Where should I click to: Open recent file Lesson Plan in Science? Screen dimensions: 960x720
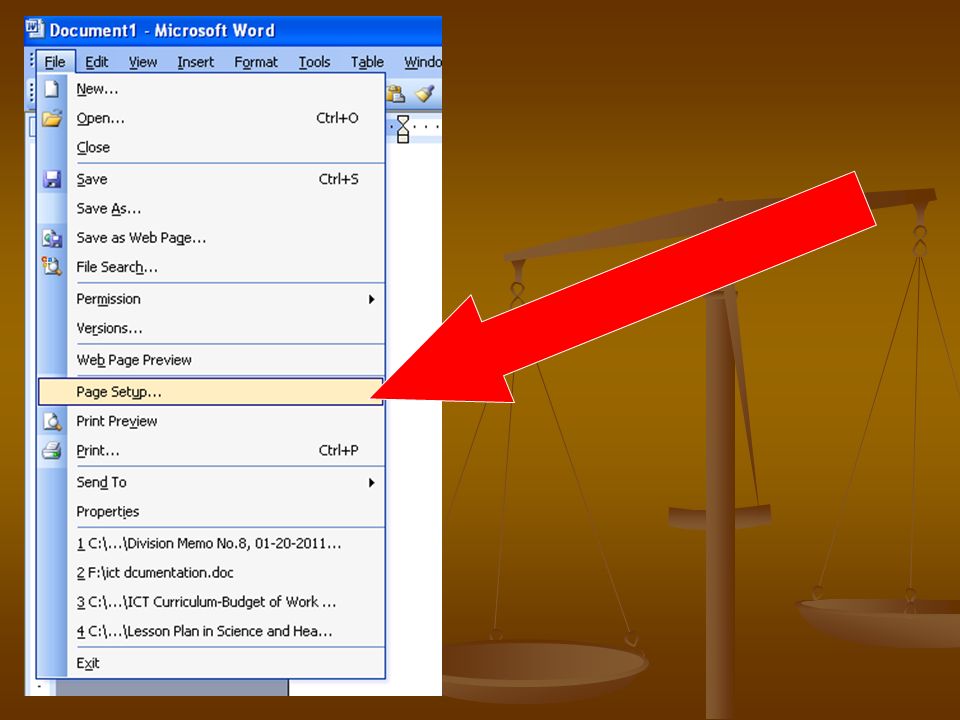211,631
